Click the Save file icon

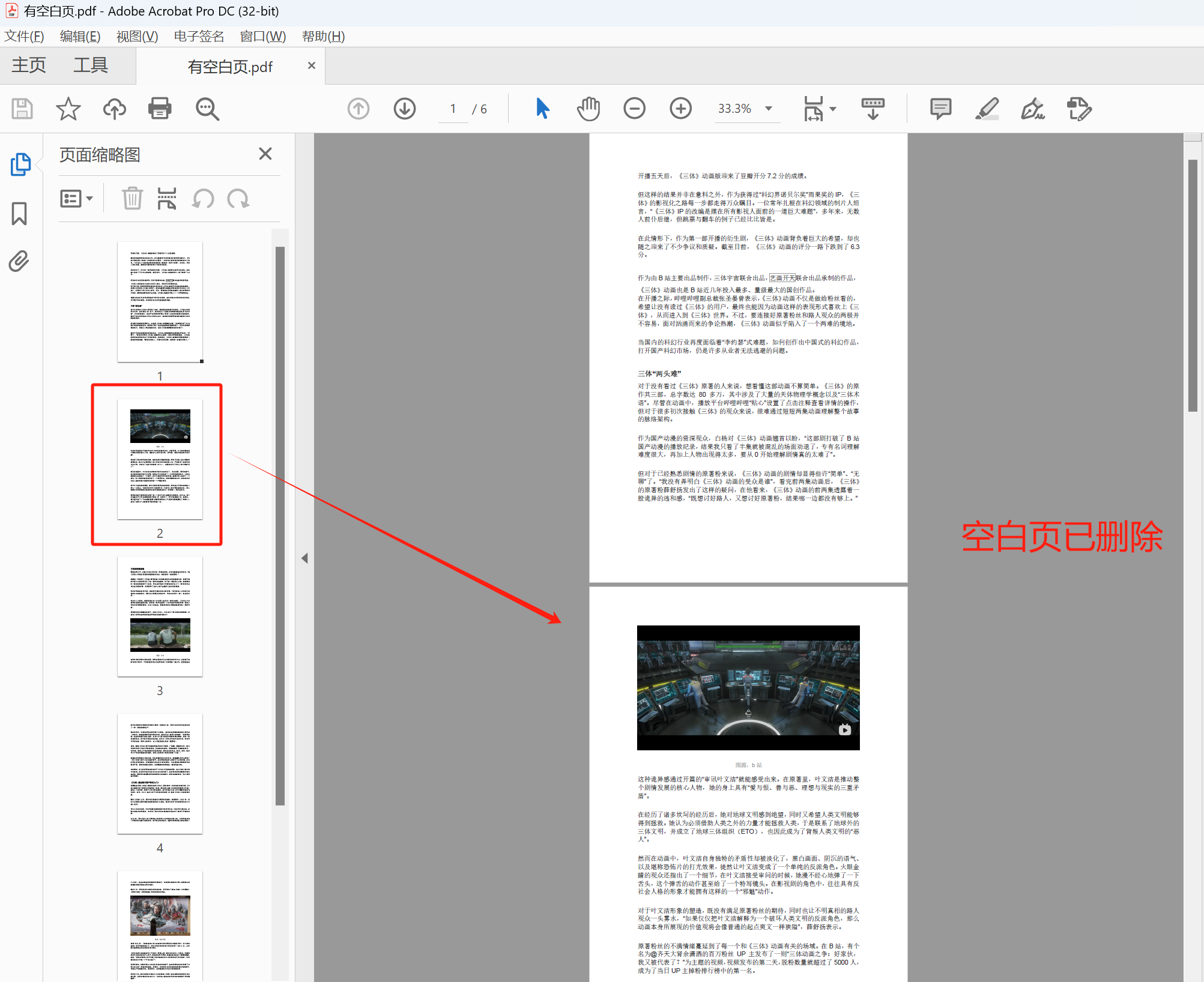(22, 109)
